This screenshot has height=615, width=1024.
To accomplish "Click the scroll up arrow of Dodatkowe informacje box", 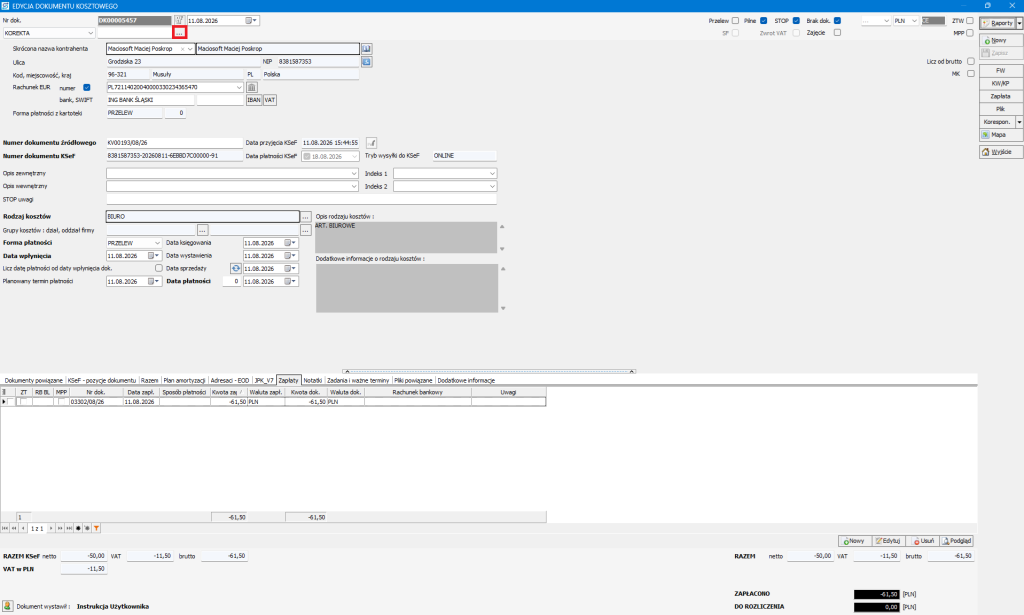I will [502, 269].
